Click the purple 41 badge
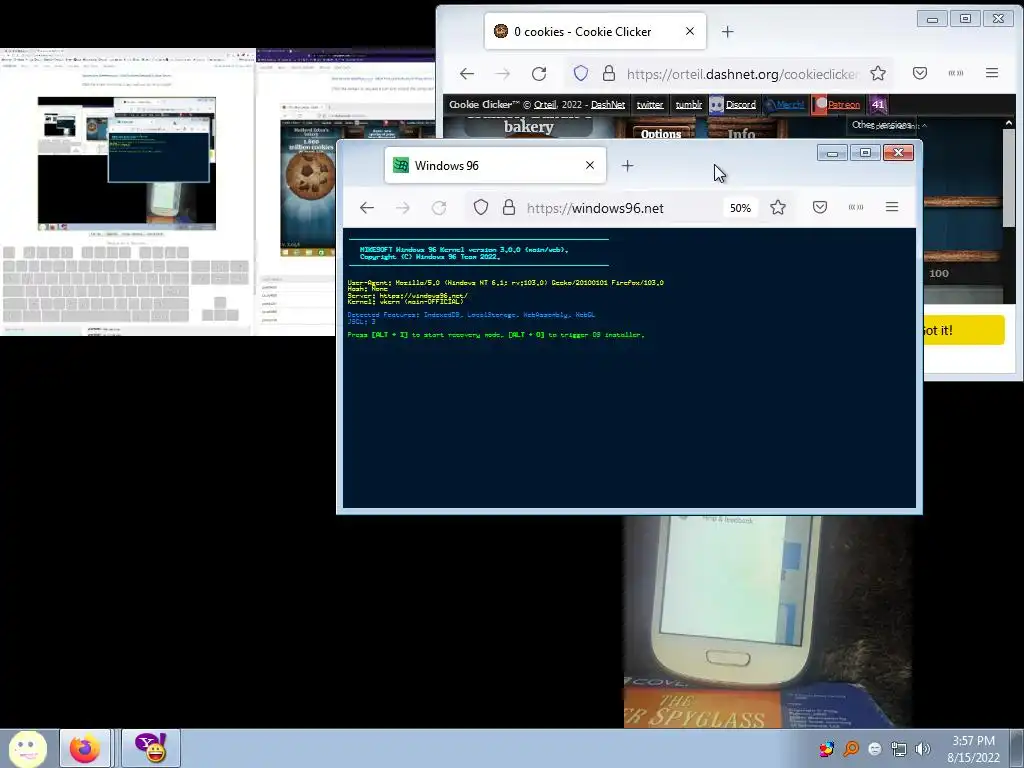The height and width of the screenshot is (768, 1024). click(878, 104)
